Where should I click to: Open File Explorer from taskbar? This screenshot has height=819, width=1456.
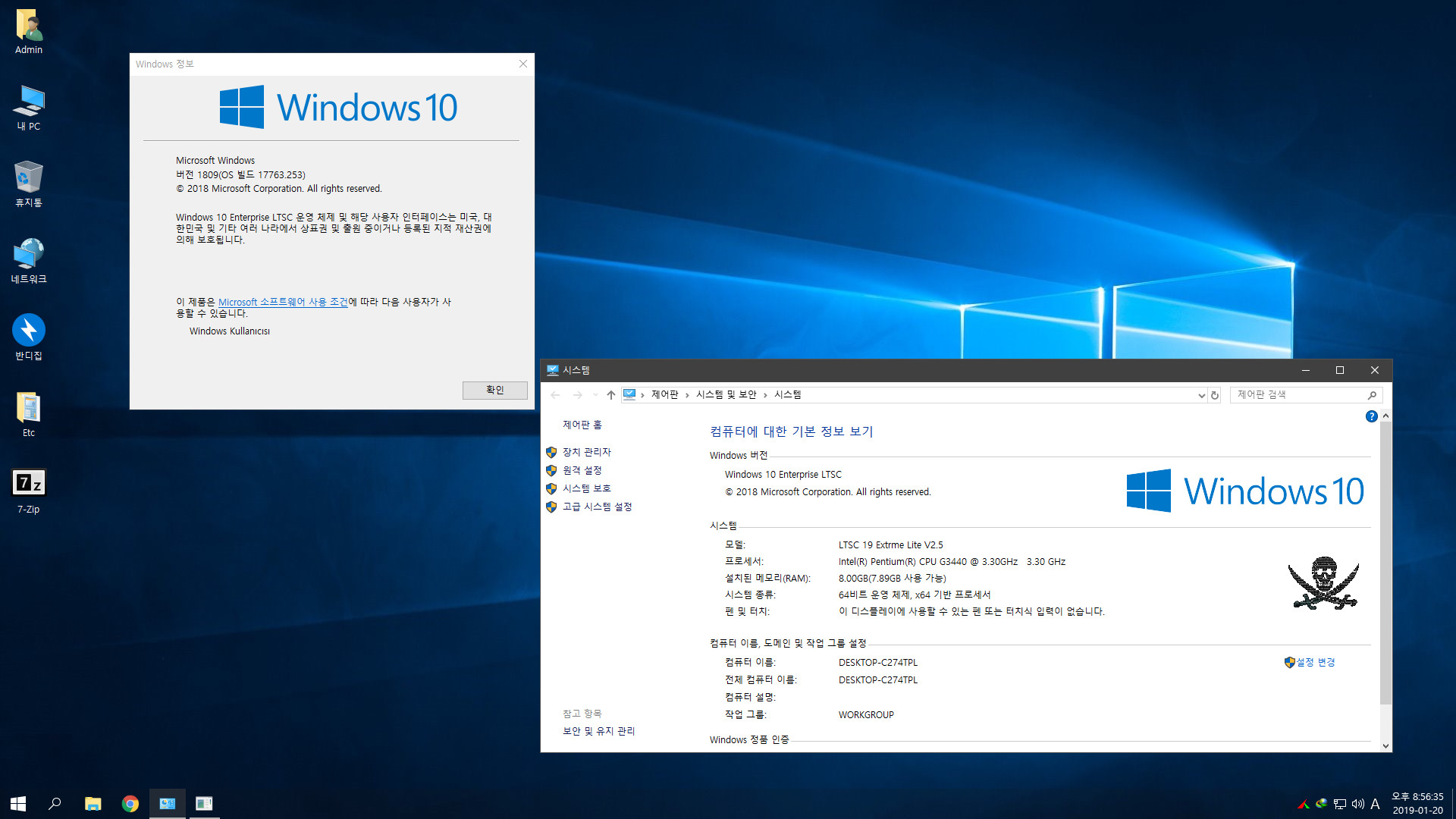(x=93, y=803)
